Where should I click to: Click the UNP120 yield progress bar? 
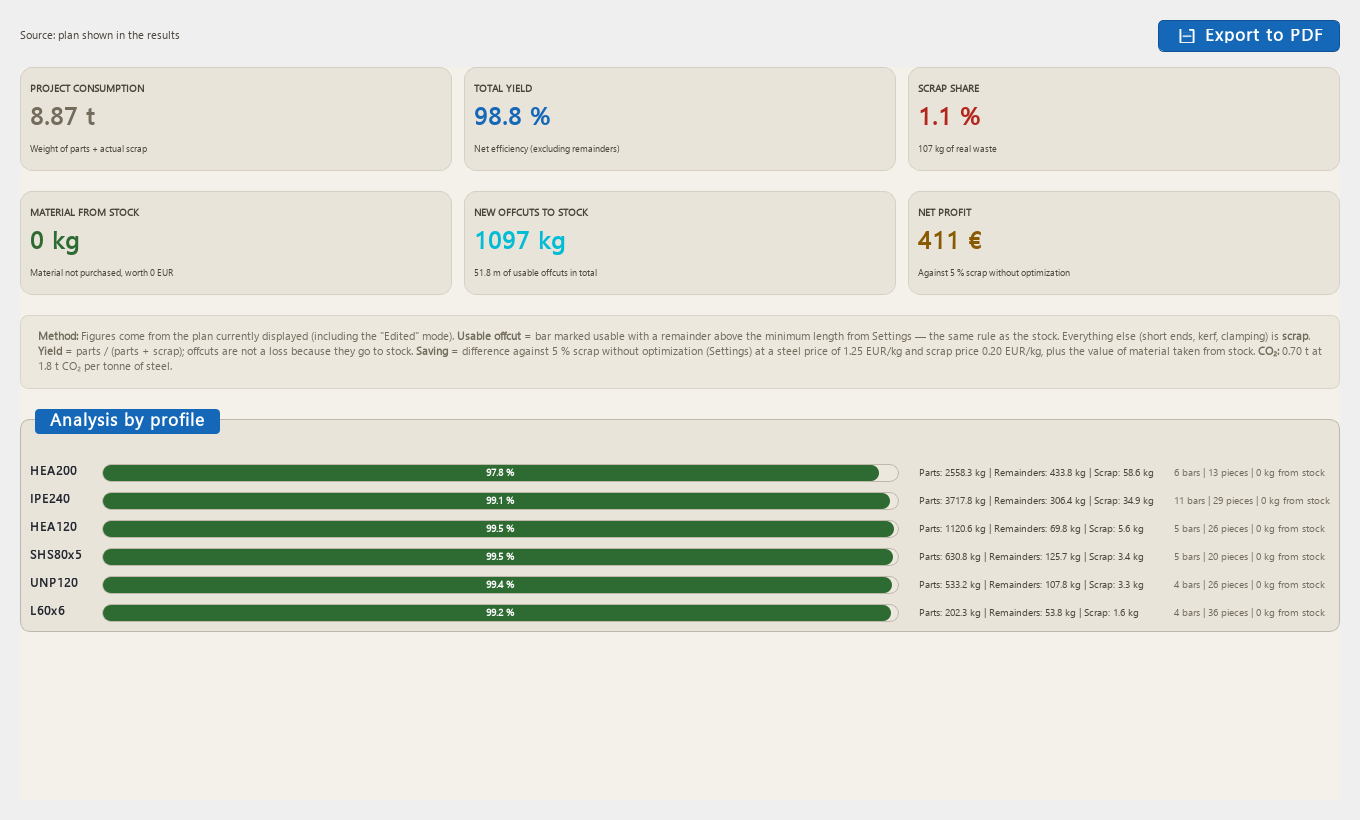coord(500,585)
